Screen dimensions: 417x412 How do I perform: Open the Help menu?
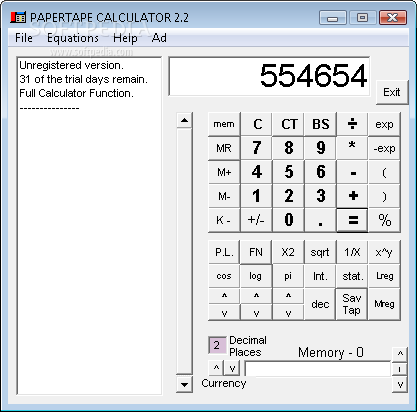tap(125, 38)
